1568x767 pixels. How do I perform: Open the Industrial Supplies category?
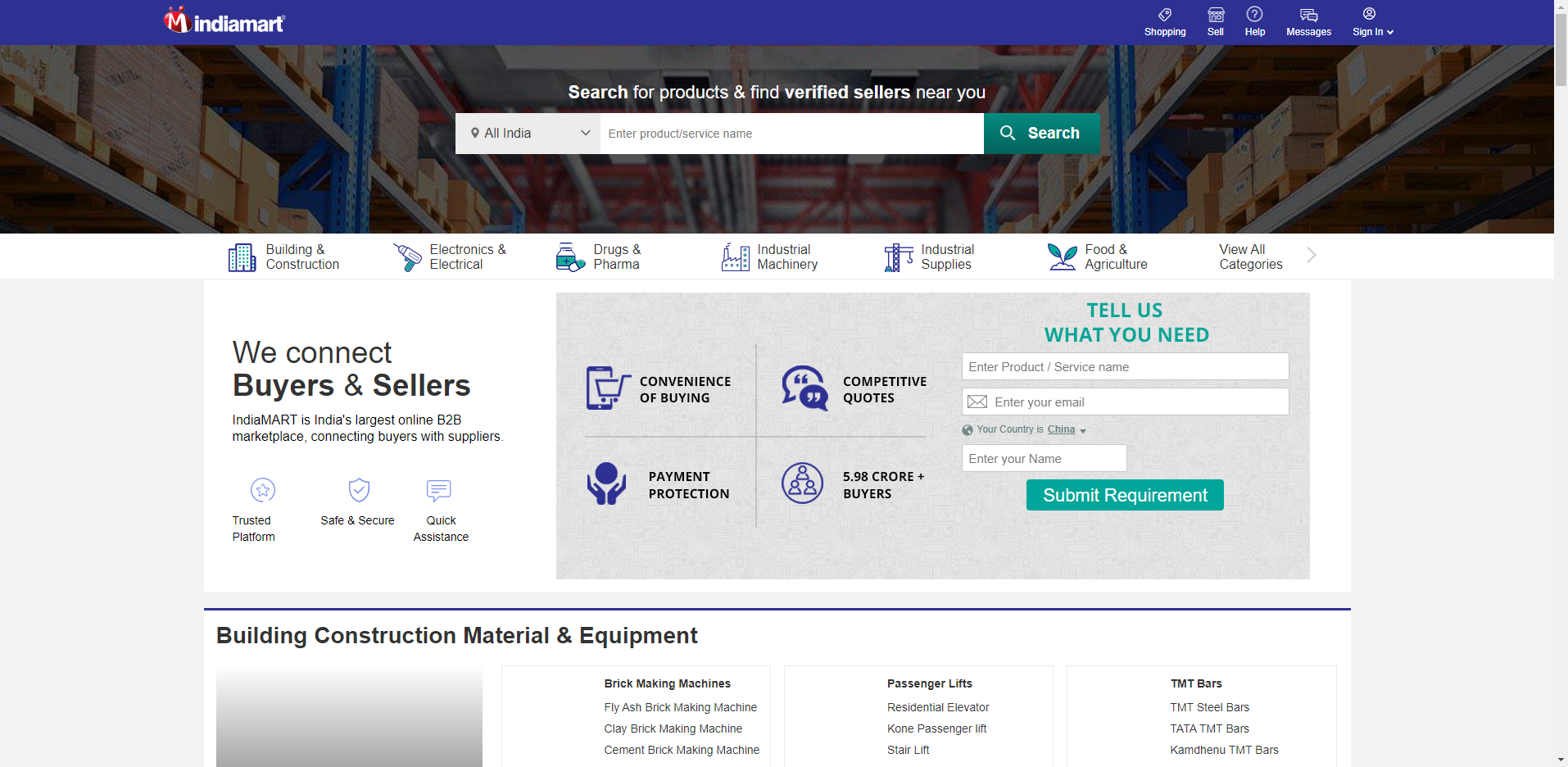(948, 257)
